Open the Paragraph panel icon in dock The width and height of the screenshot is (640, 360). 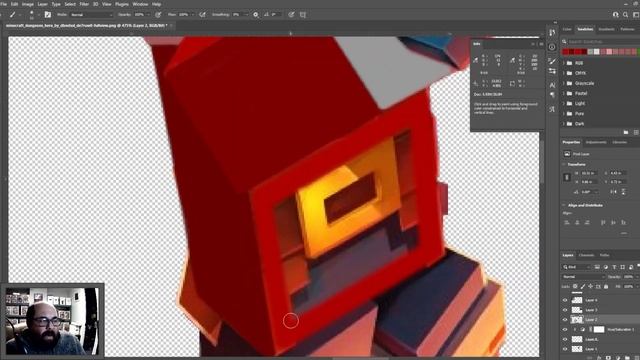coord(552,95)
